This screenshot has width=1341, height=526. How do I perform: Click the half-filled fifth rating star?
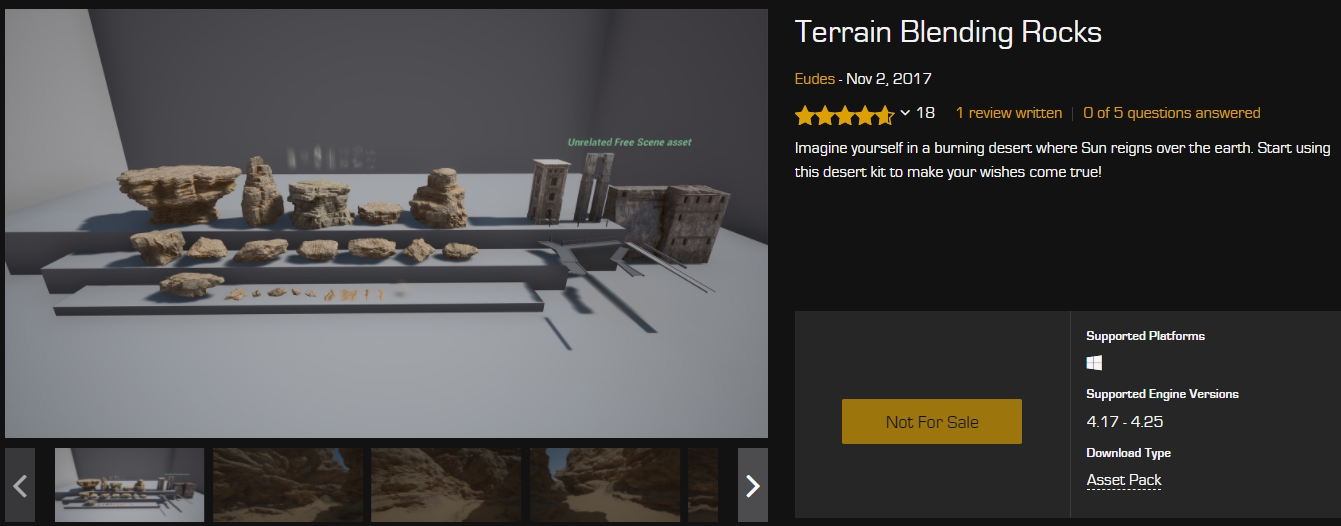click(x=884, y=115)
